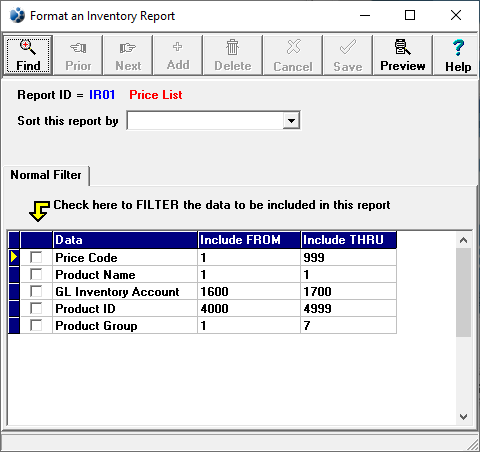Click the Prior pointing-hand icon

click(78, 48)
